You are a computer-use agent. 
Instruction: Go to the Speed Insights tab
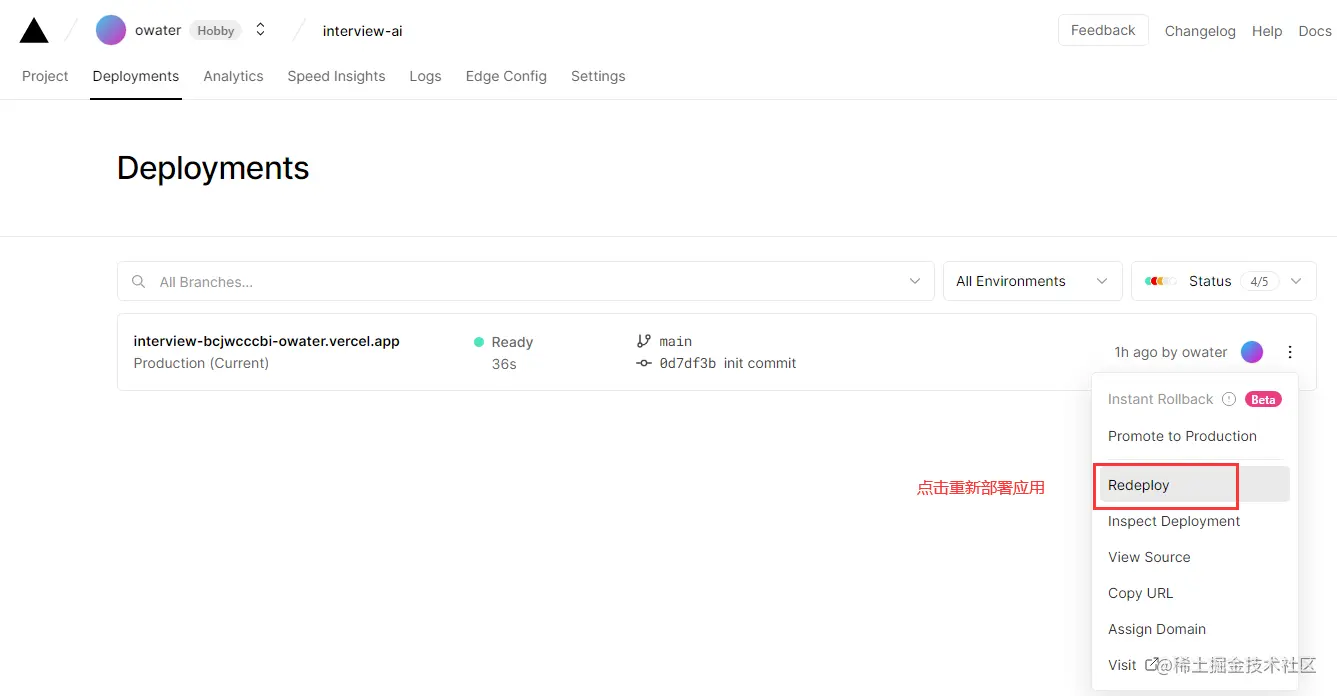pos(336,76)
